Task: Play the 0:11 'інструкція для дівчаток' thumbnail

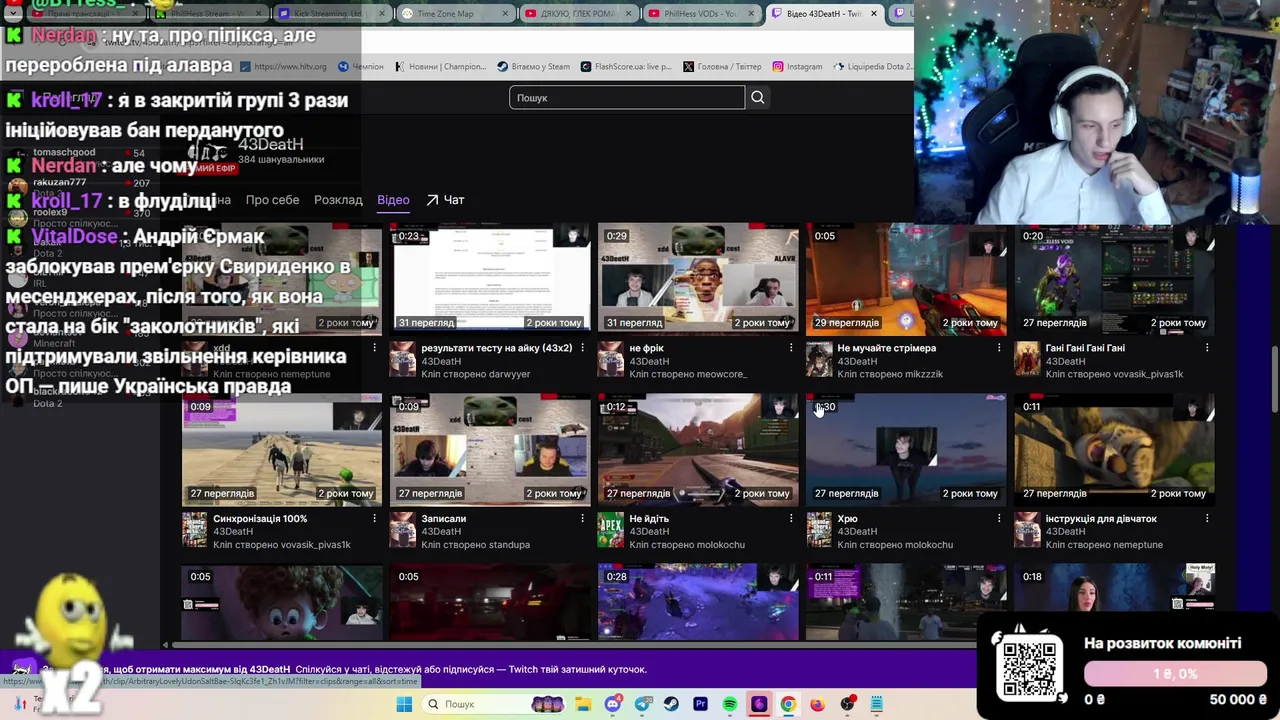Action: pyautogui.click(x=1114, y=449)
